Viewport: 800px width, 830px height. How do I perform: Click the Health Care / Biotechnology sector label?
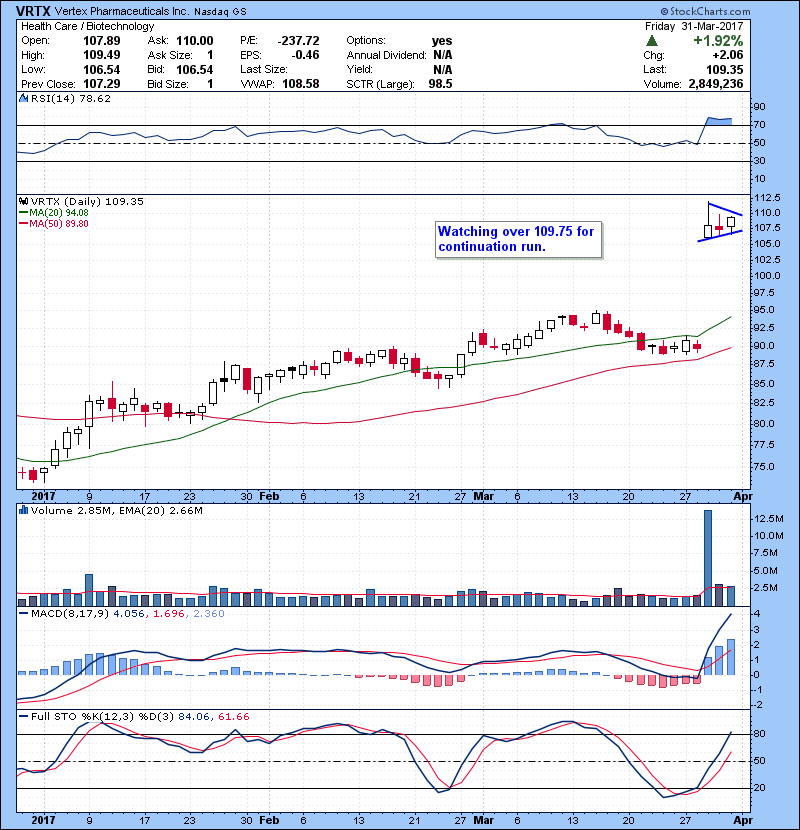[x=87, y=26]
